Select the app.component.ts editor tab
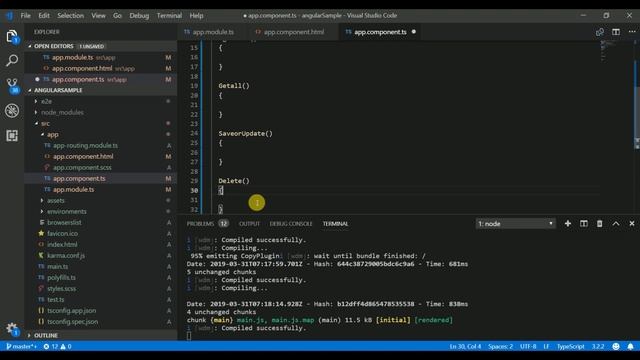This screenshot has width=640, height=360. click(380, 32)
